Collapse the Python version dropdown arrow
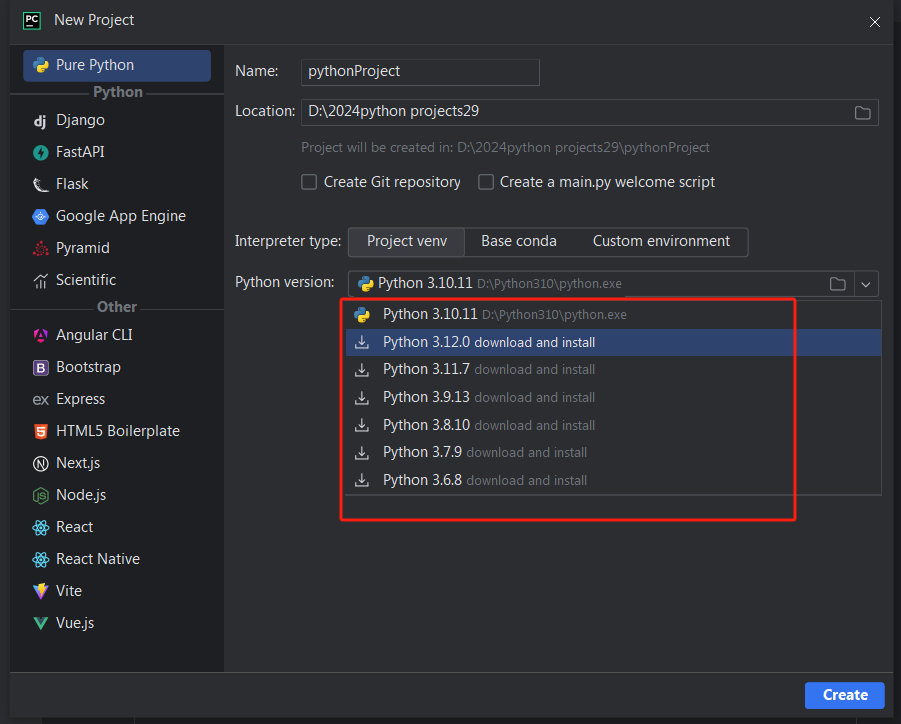The width and height of the screenshot is (901, 724). pos(866,284)
